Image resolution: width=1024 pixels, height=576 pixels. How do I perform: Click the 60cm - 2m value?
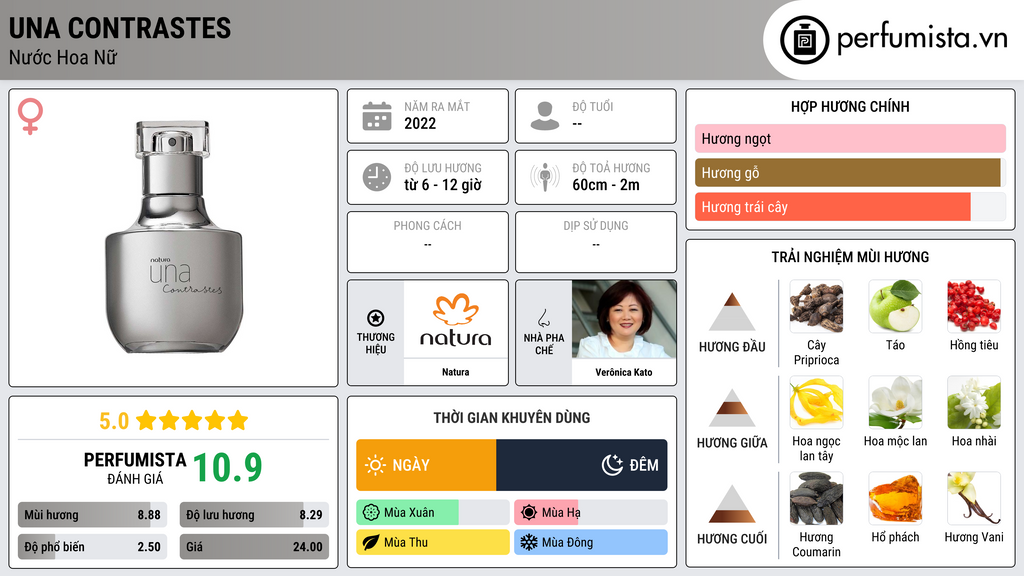pyautogui.click(x=606, y=185)
